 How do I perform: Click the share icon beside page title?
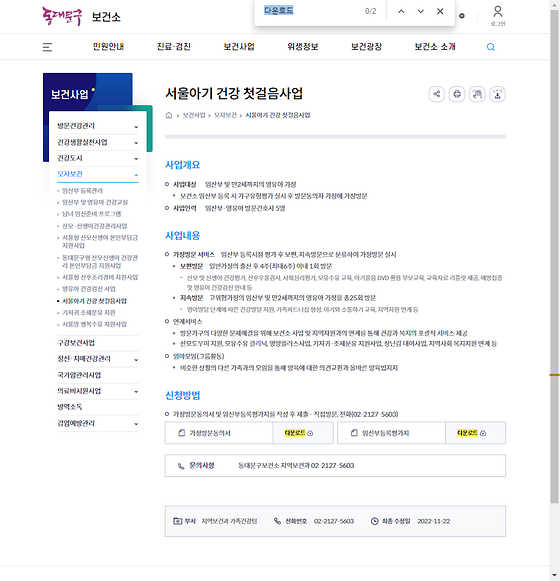pos(437,94)
